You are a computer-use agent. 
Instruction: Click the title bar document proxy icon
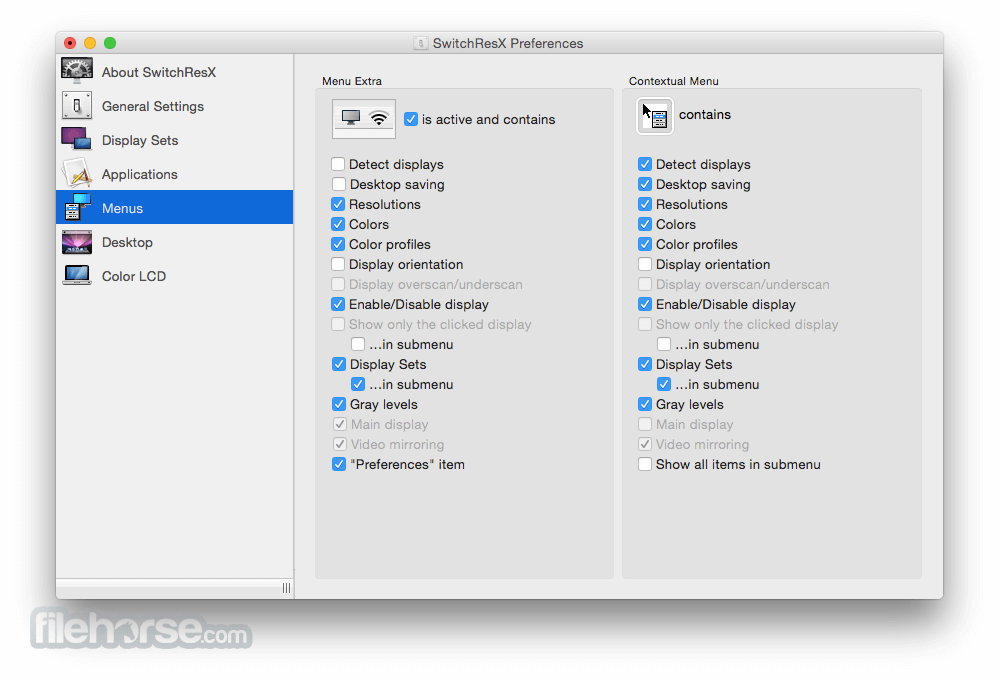(420, 43)
